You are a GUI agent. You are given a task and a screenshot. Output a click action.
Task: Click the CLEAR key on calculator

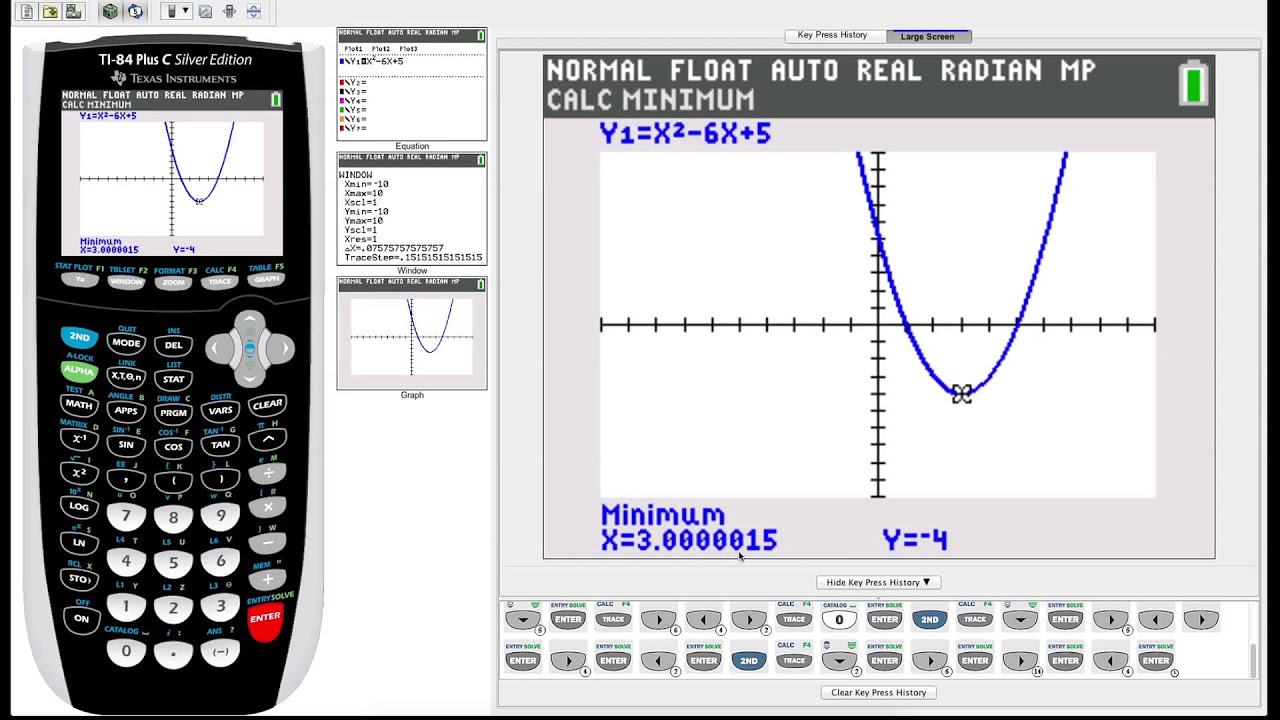(267, 405)
